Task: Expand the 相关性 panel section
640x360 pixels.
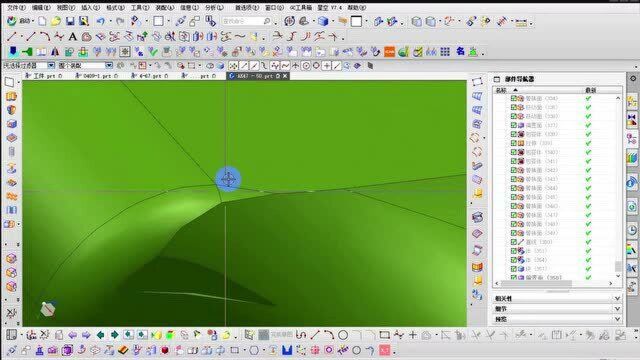Action: (558, 298)
